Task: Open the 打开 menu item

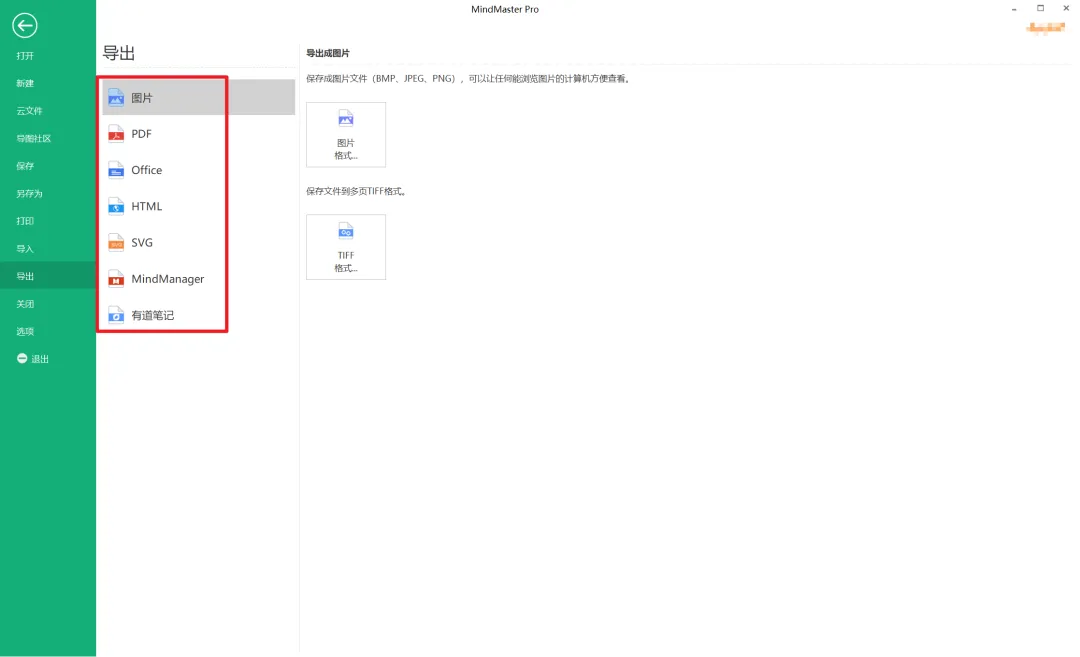Action: (x=25, y=56)
